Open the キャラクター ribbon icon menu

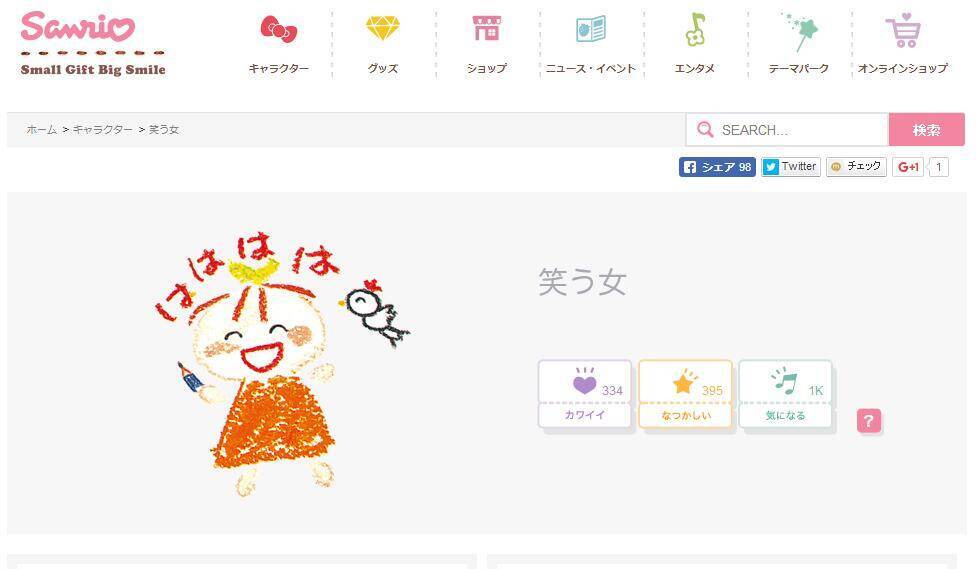tap(279, 30)
